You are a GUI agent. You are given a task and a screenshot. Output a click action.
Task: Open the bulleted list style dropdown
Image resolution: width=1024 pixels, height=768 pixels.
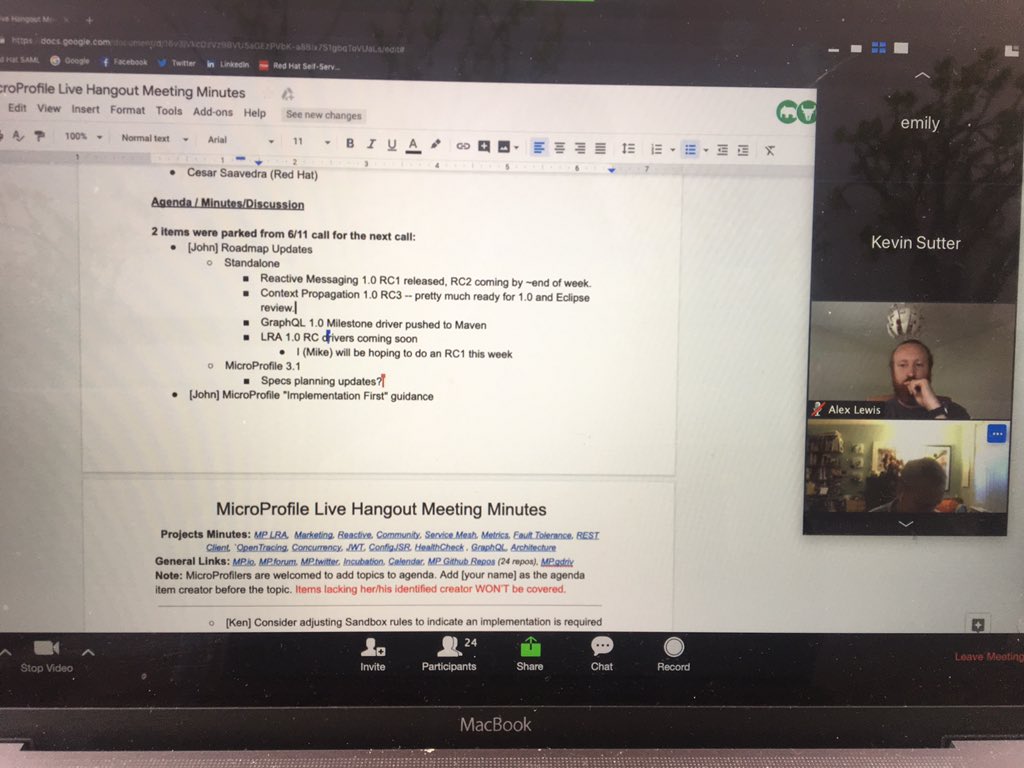click(x=706, y=151)
